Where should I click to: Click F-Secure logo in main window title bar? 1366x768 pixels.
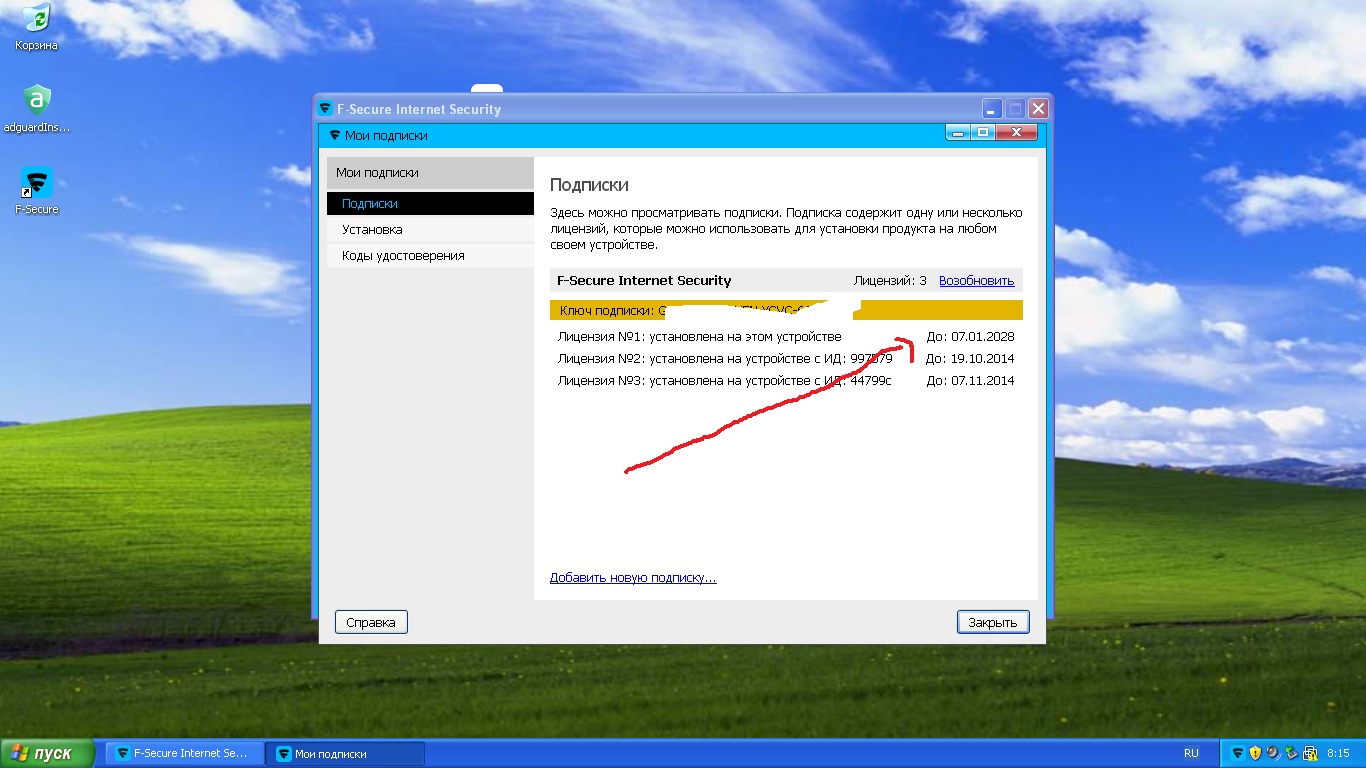tap(325, 109)
